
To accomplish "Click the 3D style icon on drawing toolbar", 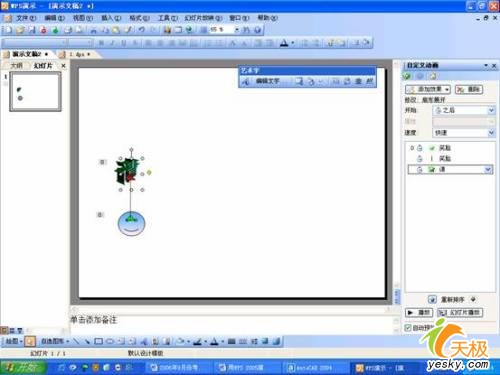I will pyautogui.click(x=276, y=341).
